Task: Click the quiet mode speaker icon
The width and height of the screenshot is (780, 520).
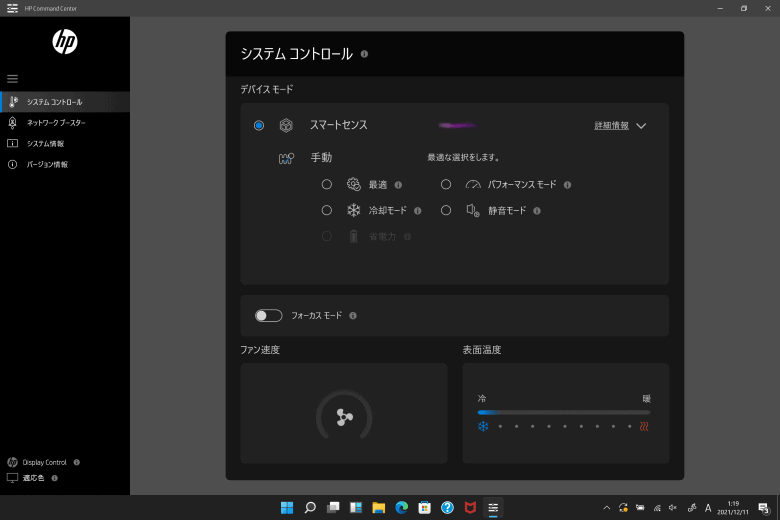Action: click(473, 210)
